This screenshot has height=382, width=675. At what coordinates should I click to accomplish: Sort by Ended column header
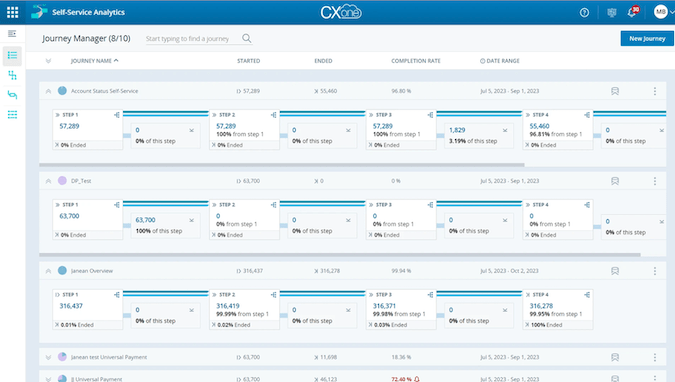coord(323,61)
